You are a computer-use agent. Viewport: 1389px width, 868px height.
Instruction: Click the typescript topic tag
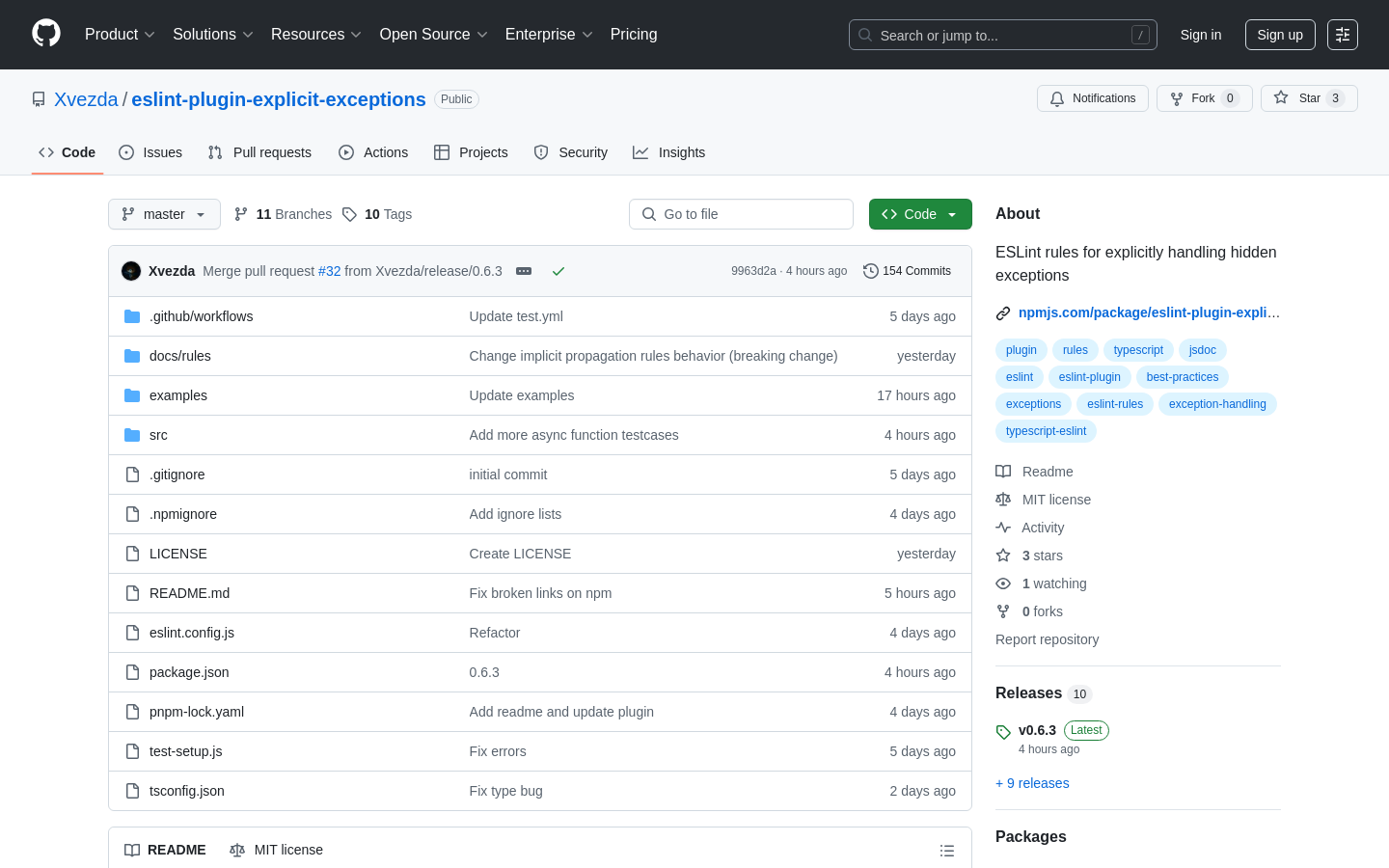coord(1138,350)
